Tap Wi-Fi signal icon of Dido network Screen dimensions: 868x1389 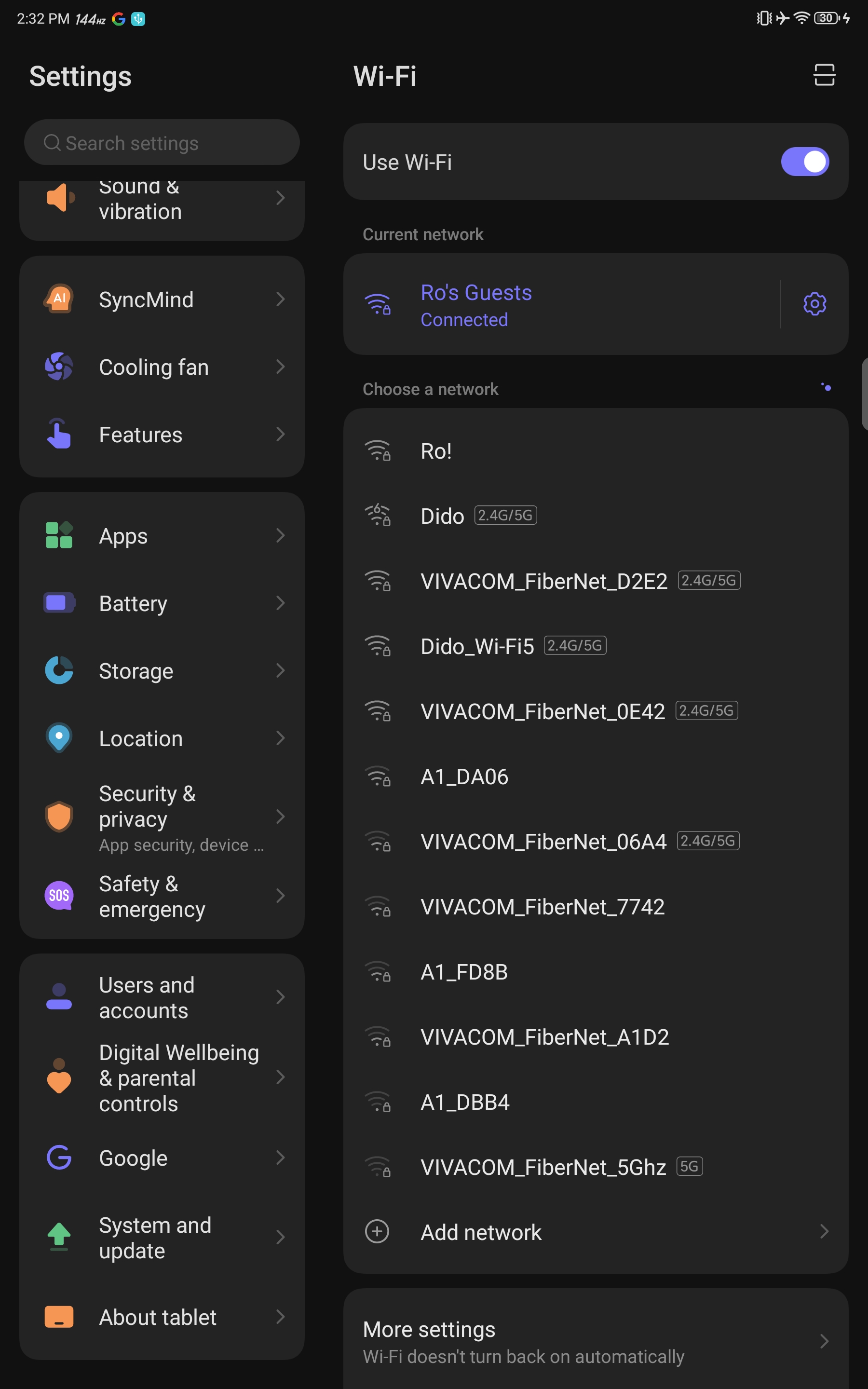378,516
